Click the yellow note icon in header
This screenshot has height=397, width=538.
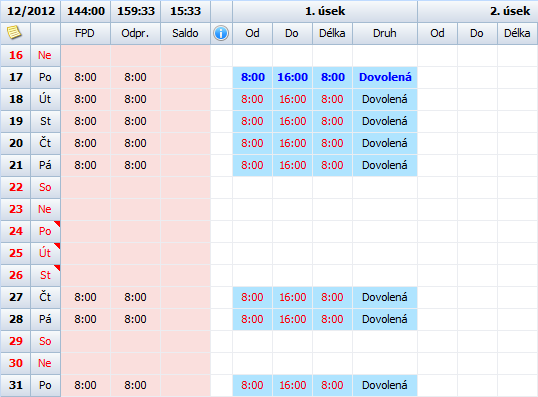14,33
